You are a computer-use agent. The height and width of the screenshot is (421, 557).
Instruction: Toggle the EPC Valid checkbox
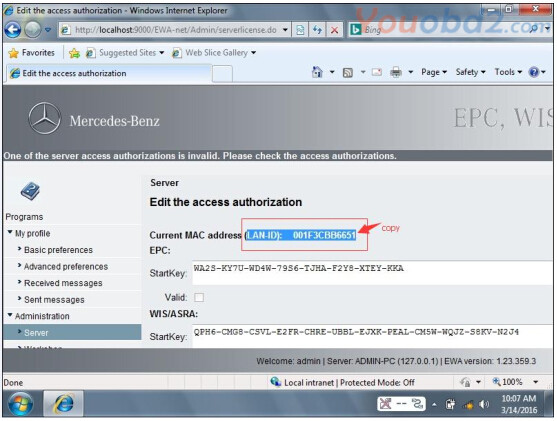point(199,297)
